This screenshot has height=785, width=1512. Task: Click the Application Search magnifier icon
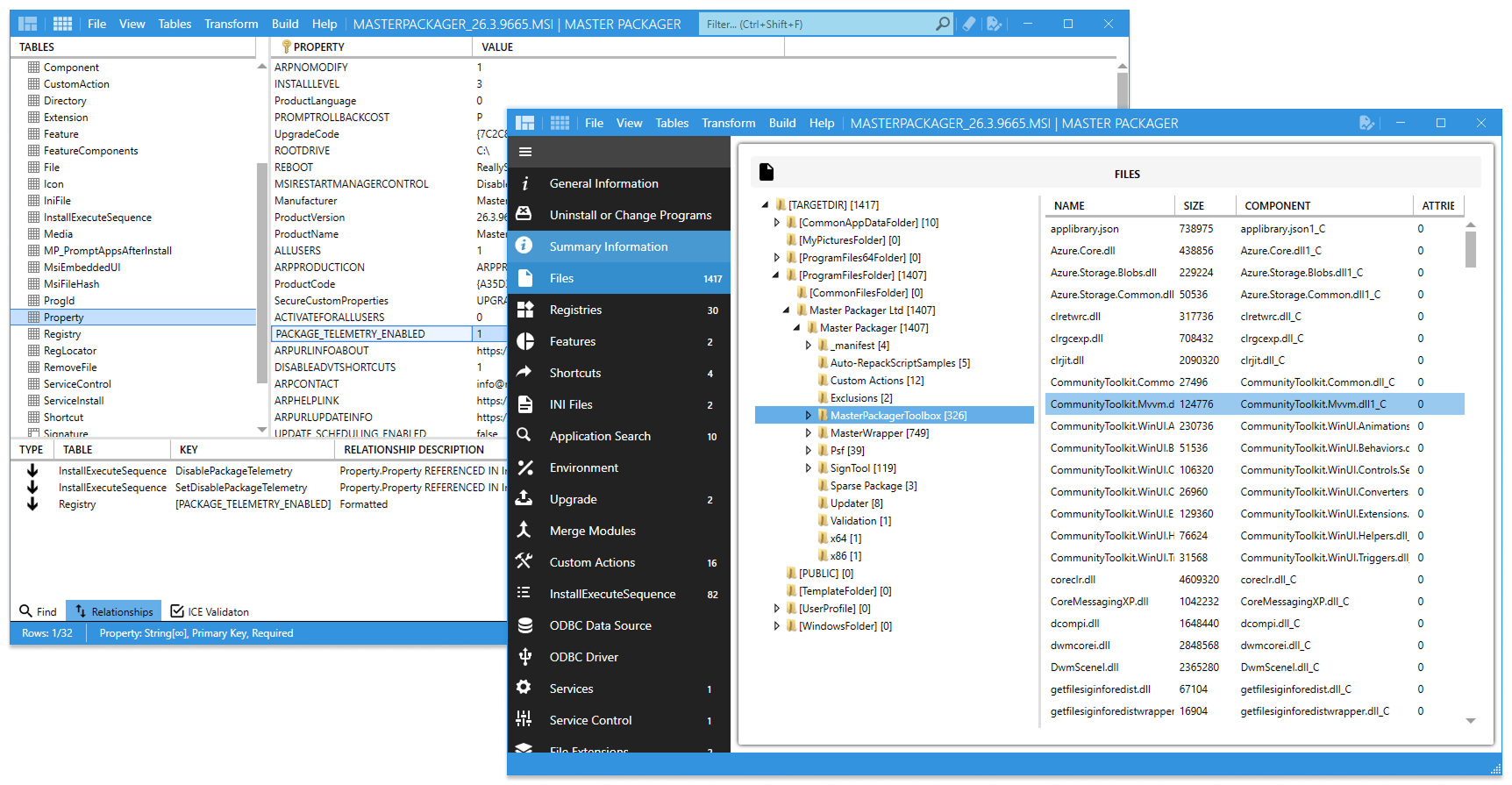point(524,435)
